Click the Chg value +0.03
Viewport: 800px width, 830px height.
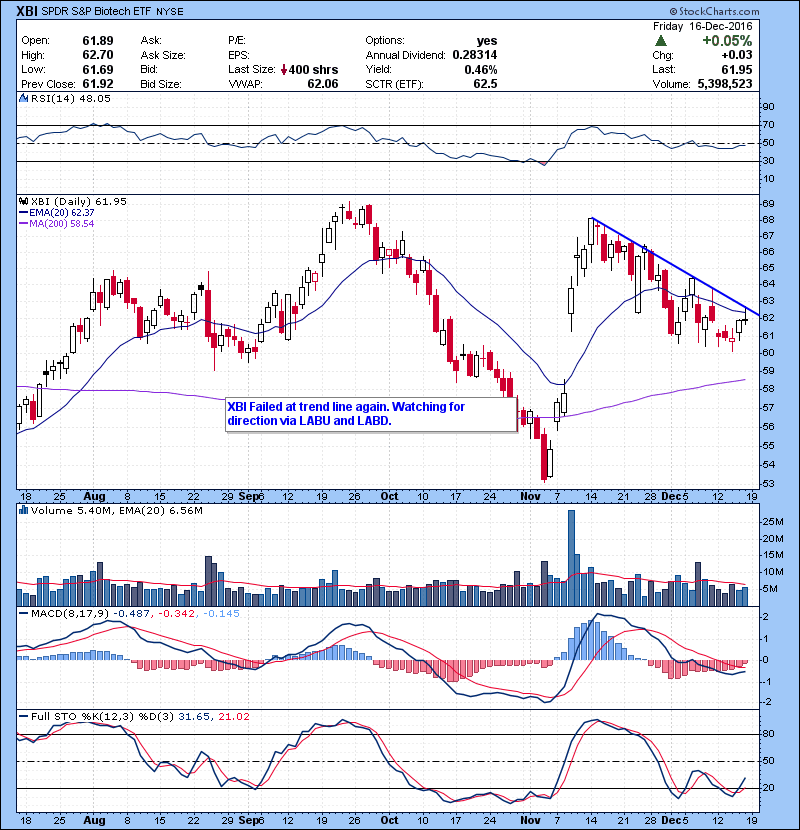[x=736, y=55]
